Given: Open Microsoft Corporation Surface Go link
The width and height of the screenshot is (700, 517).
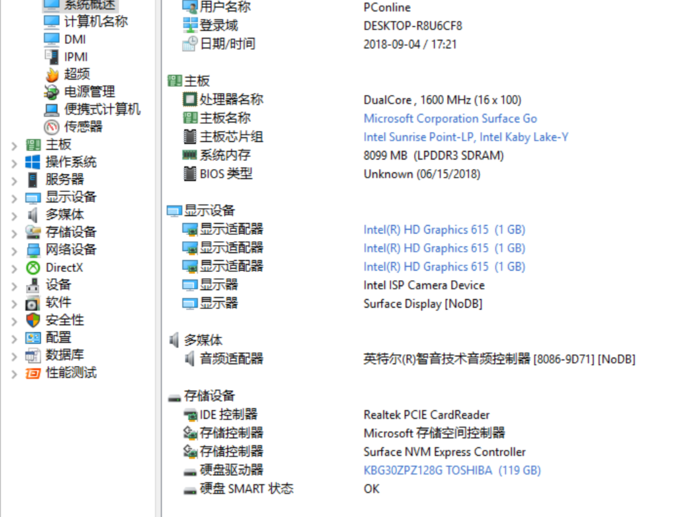Looking at the screenshot, I should [x=450, y=118].
